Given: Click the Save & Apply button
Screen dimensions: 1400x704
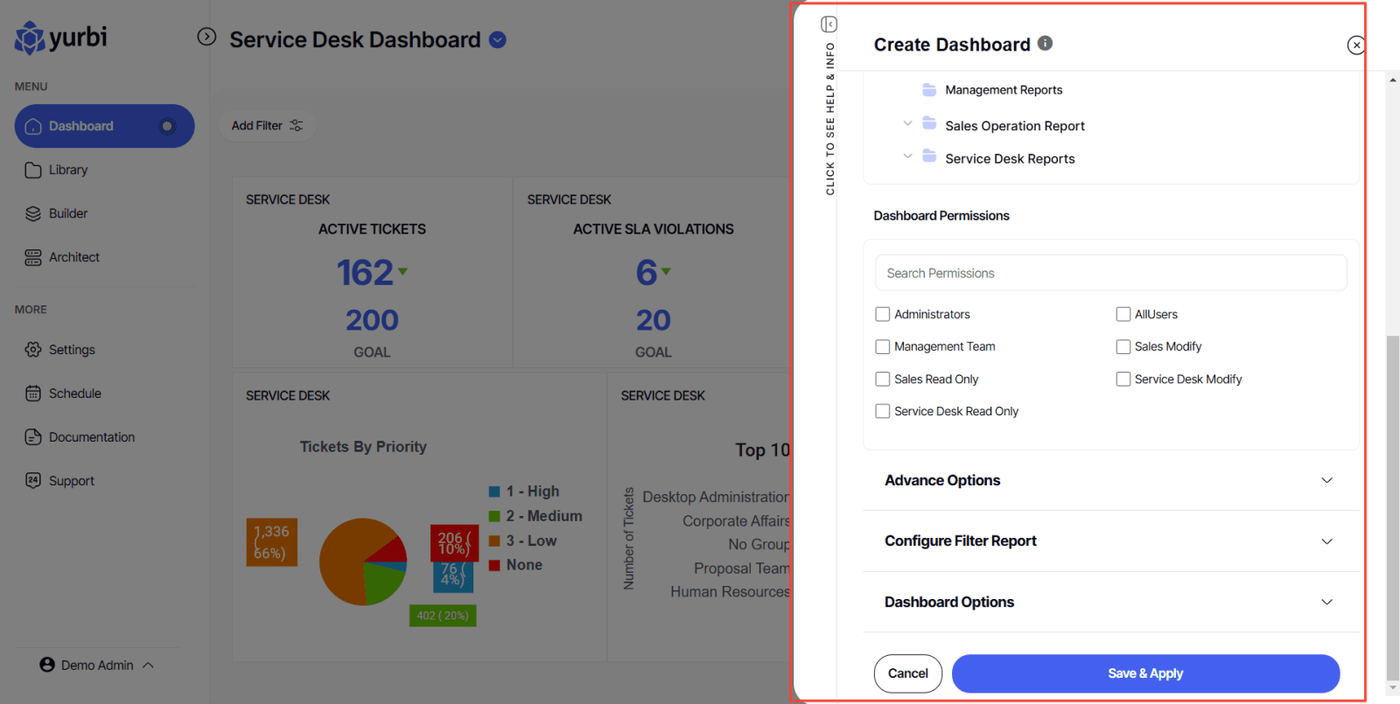Looking at the screenshot, I should [1145, 674].
